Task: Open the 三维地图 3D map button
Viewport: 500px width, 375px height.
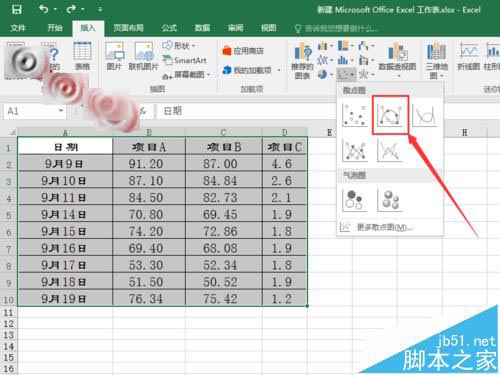Action: pos(436,61)
